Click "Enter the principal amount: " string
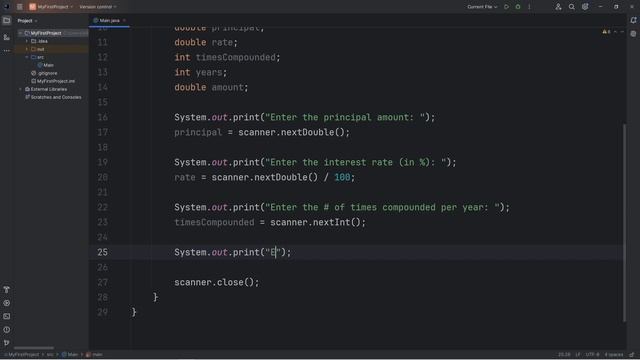 point(345,118)
